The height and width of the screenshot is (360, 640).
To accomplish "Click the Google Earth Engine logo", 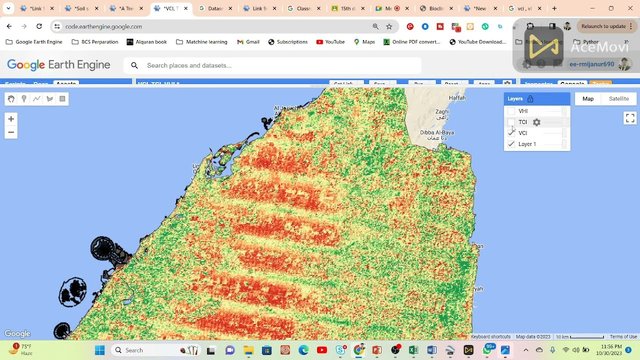I will point(59,65).
